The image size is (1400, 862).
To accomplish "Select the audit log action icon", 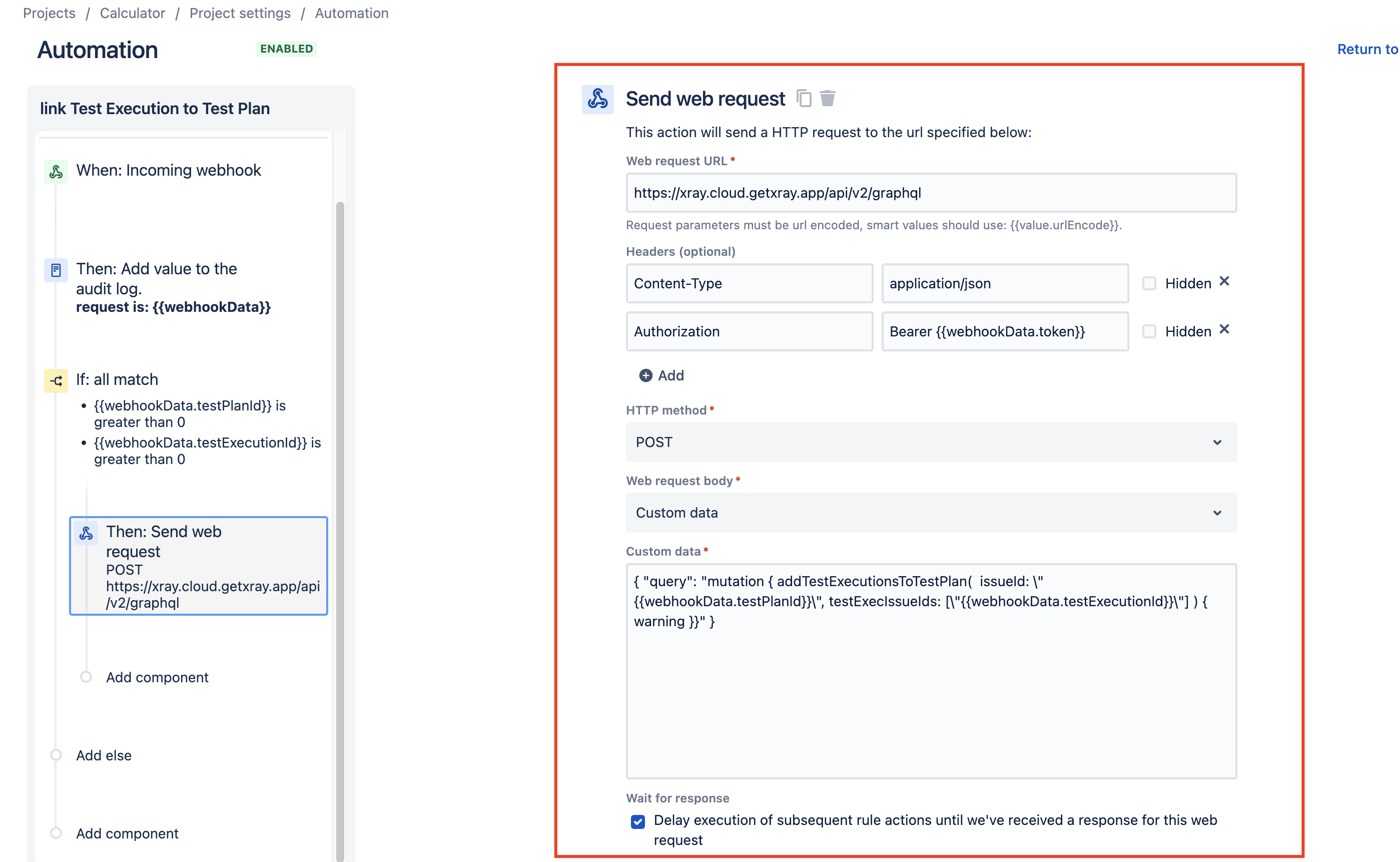I will tap(56, 270).
